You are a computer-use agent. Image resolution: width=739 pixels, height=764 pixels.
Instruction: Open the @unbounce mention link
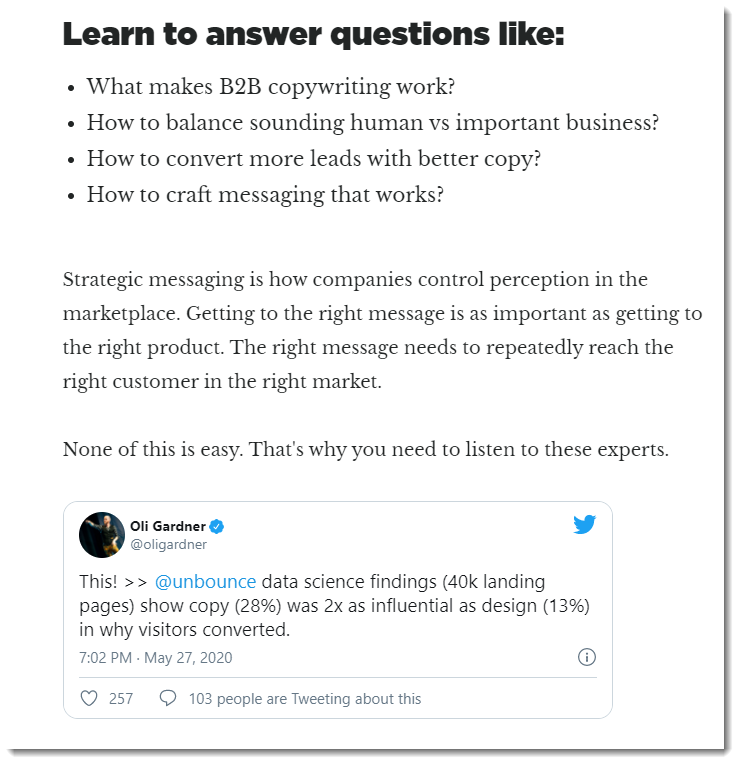click(x=205, y=582)
